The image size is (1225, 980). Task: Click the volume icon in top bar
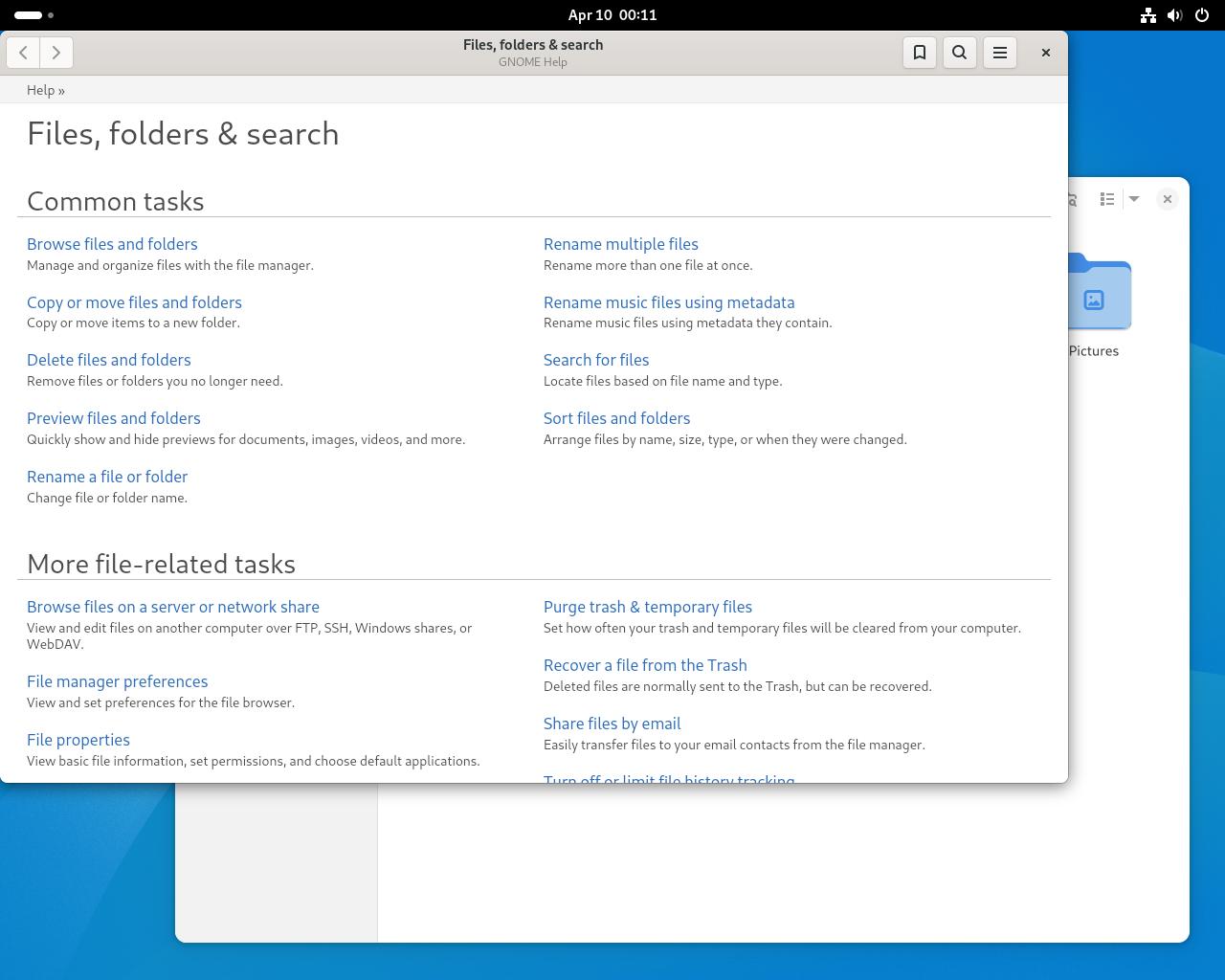[x=1175, y=14]
